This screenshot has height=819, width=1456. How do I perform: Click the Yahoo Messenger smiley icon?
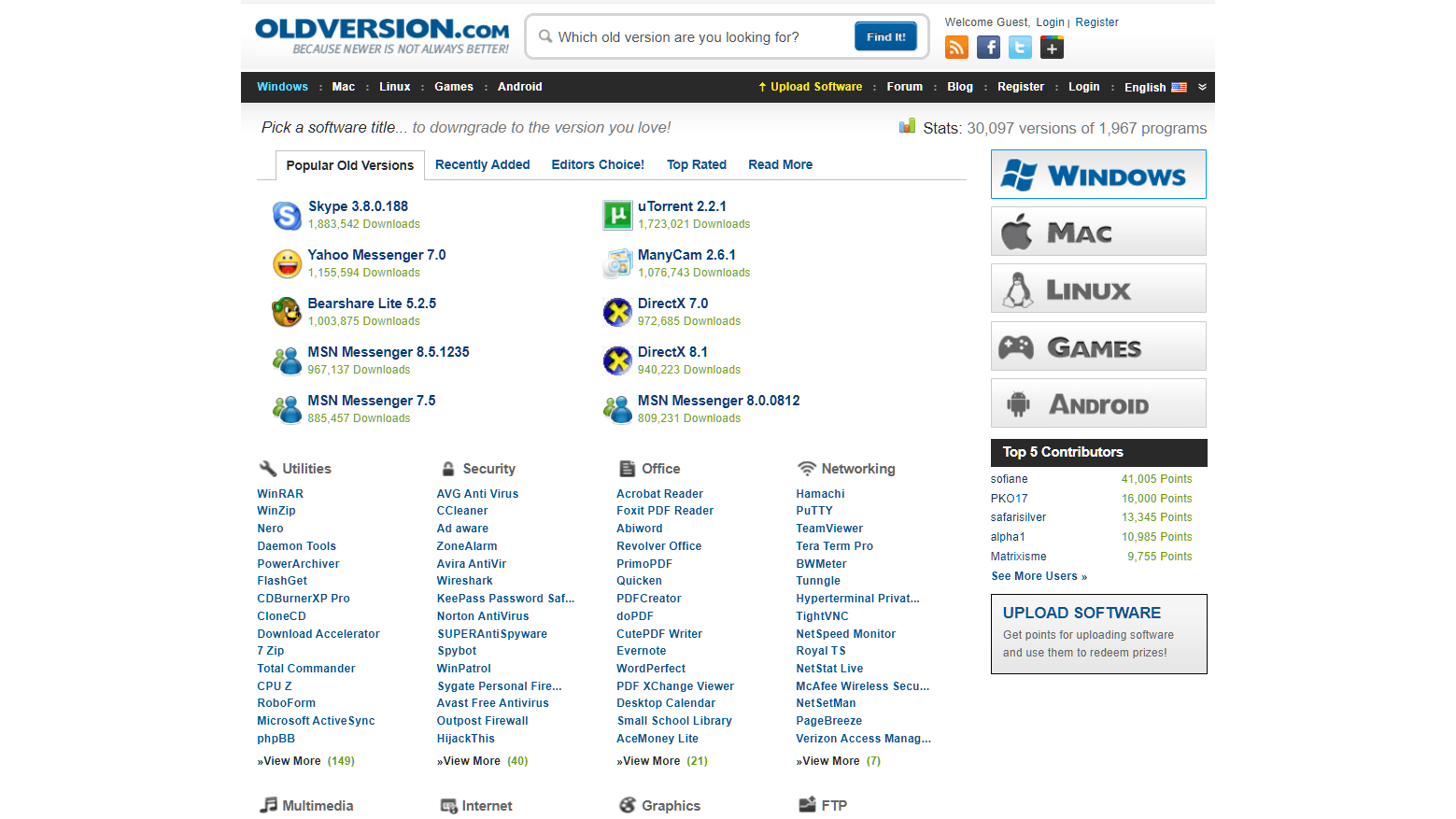(x=287, y=263)
